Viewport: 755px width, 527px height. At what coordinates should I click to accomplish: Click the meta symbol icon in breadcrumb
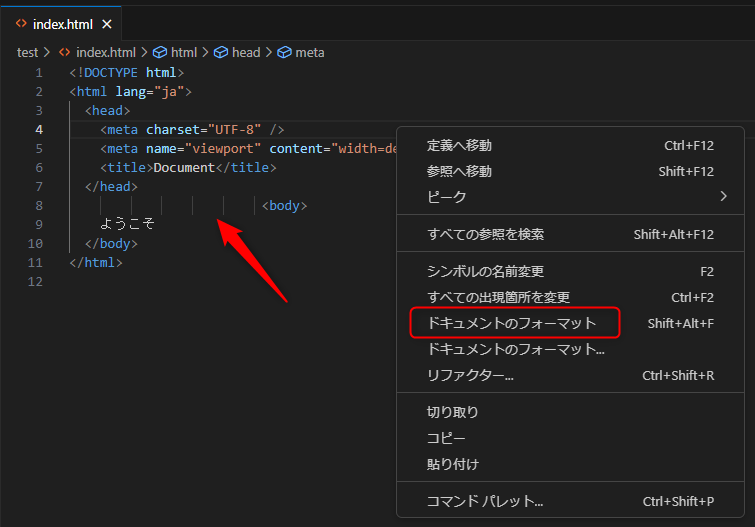click(x=284, y=52)
